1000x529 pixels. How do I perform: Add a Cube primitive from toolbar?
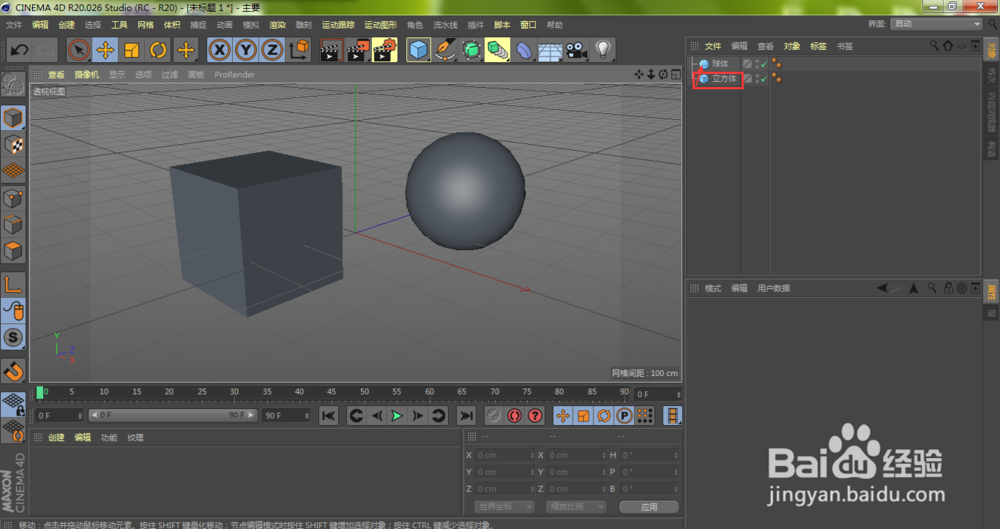[x=418, y=50]
